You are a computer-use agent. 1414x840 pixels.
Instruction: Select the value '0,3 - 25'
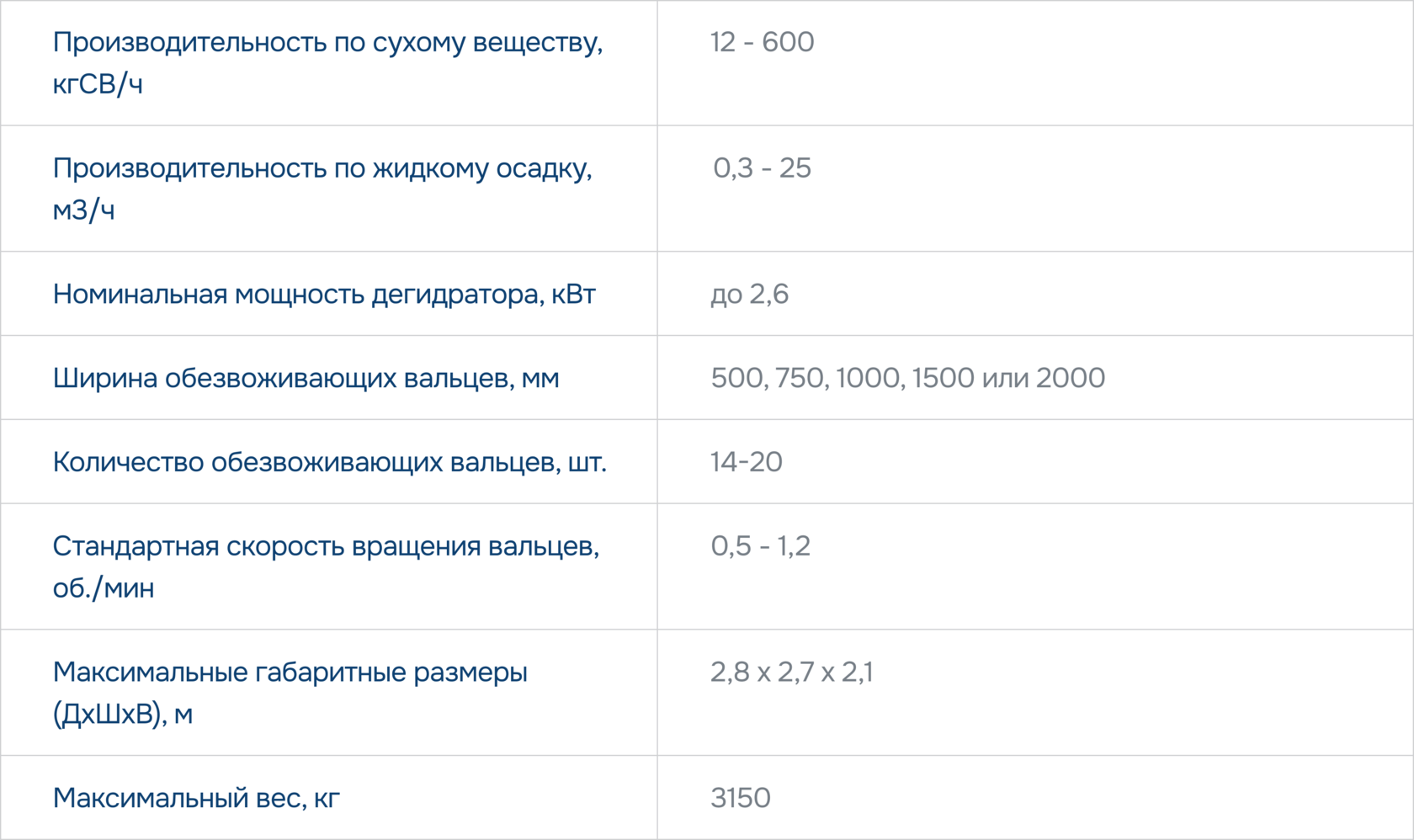(x=762, y=167)
